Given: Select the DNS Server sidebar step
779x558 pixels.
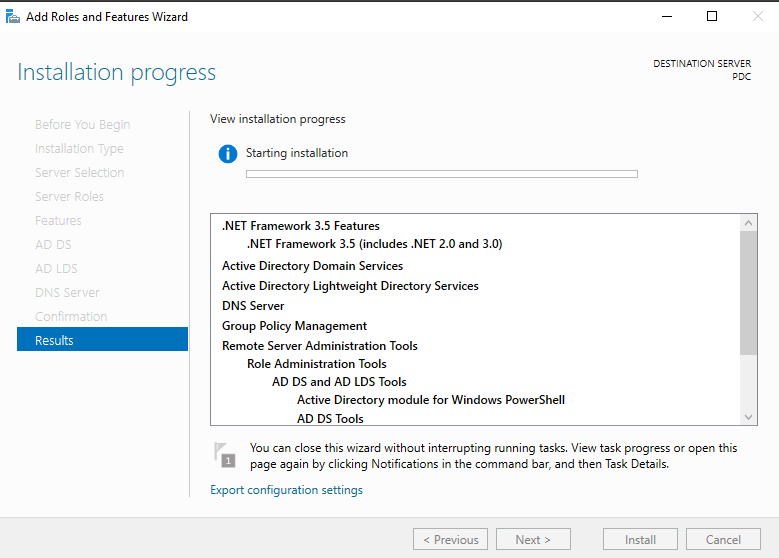Looking at the screenshot, I should click(67, 292).
